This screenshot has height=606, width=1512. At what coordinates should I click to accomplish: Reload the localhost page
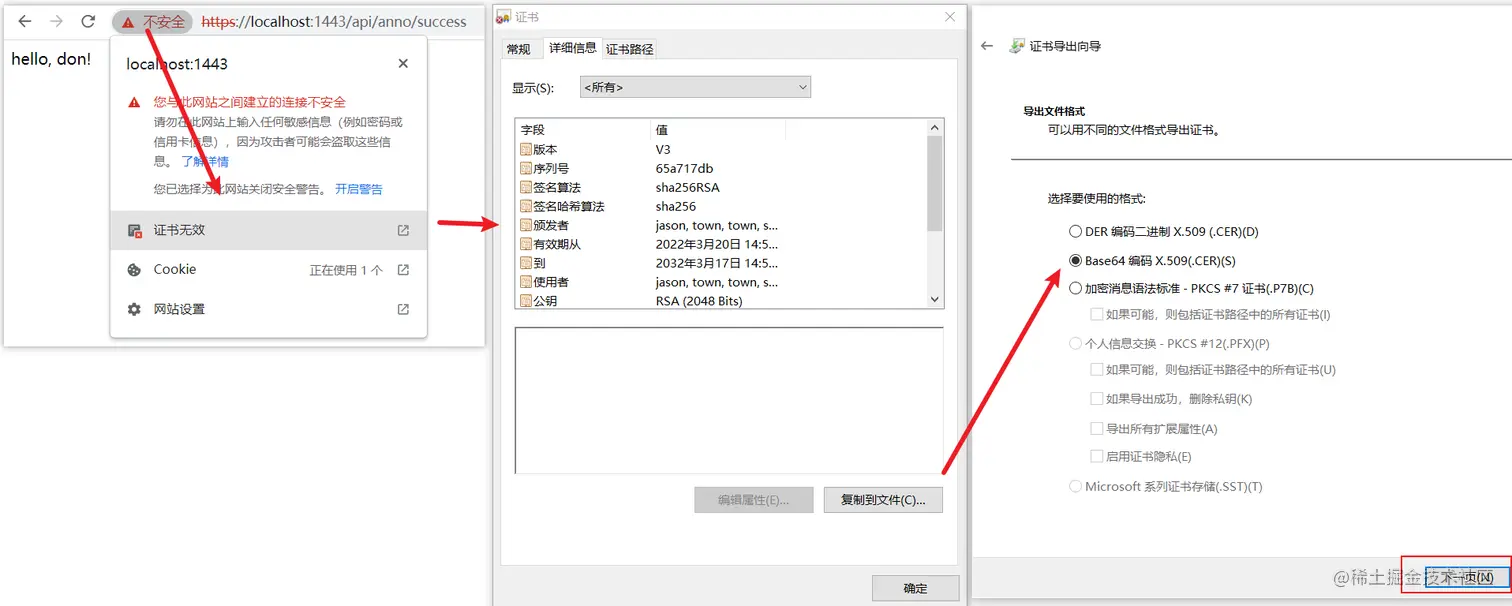point(88,21)
